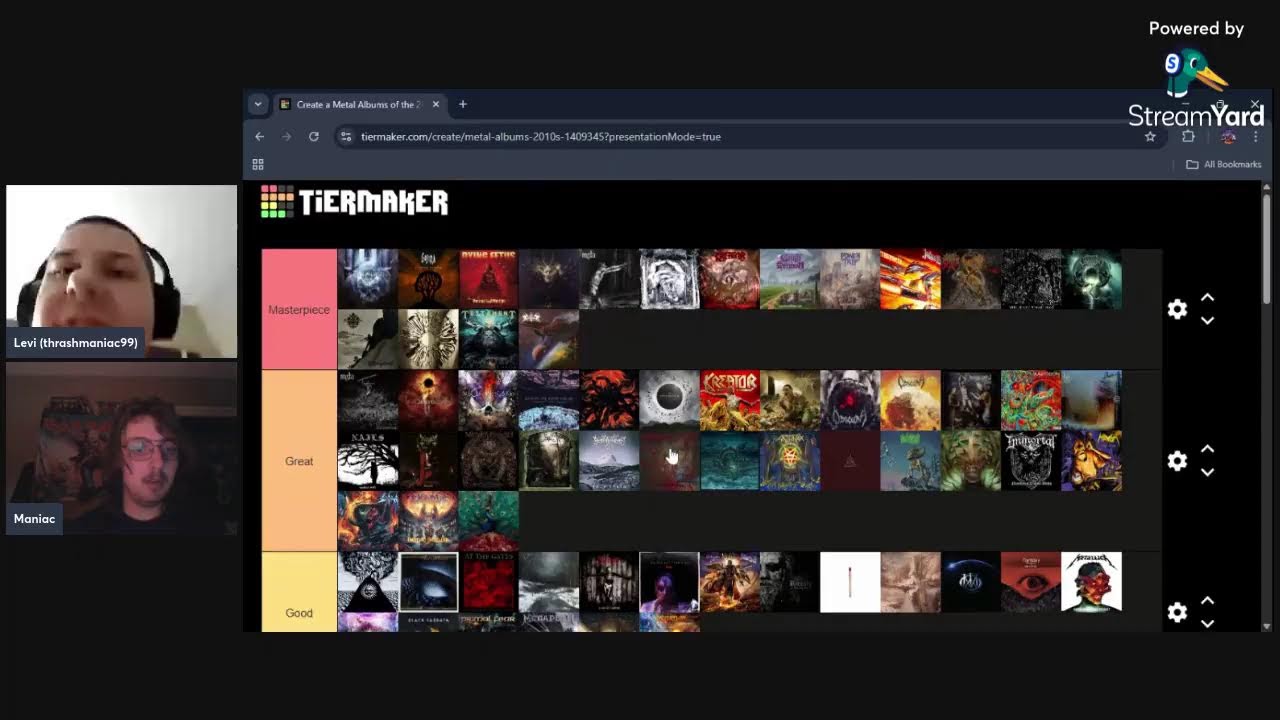This screenshot has height=720, width=1280.
Task: Select At the Gates album in Good
Action: tap(488, 582)
